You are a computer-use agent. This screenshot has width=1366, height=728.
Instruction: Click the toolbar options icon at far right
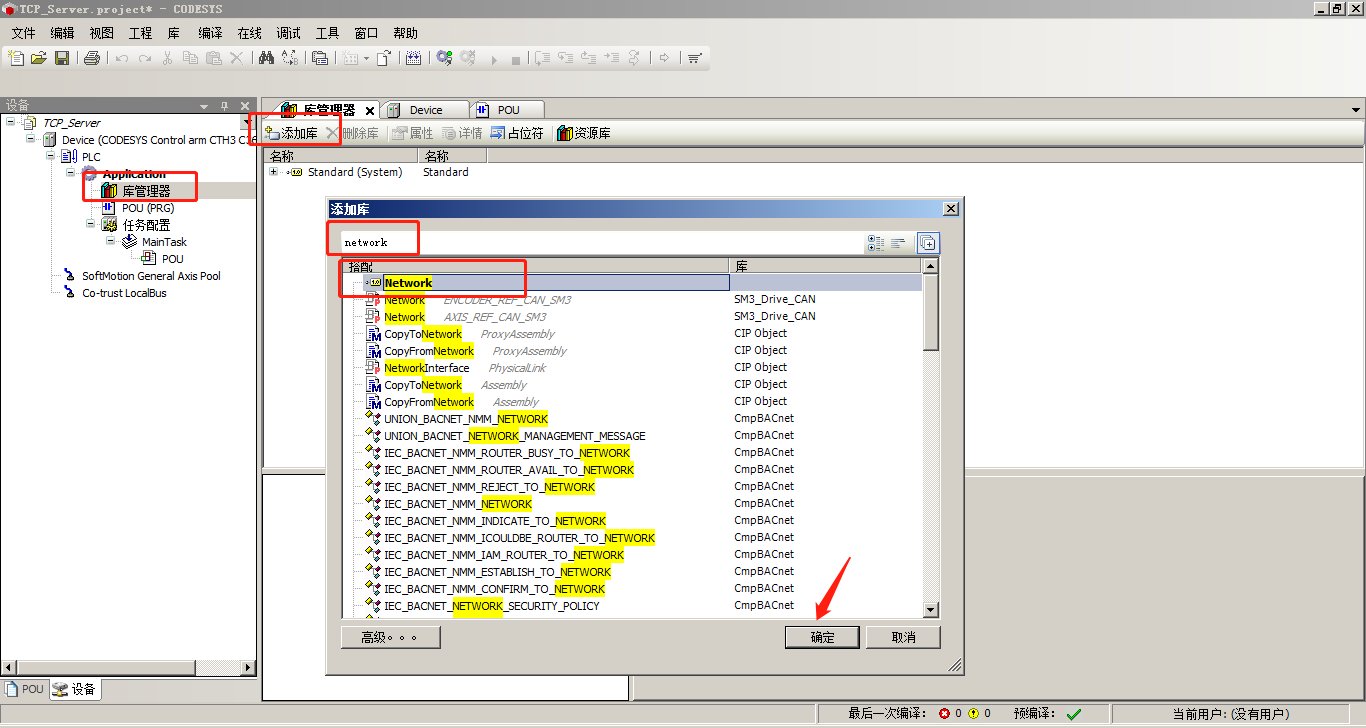coord(695,58)
